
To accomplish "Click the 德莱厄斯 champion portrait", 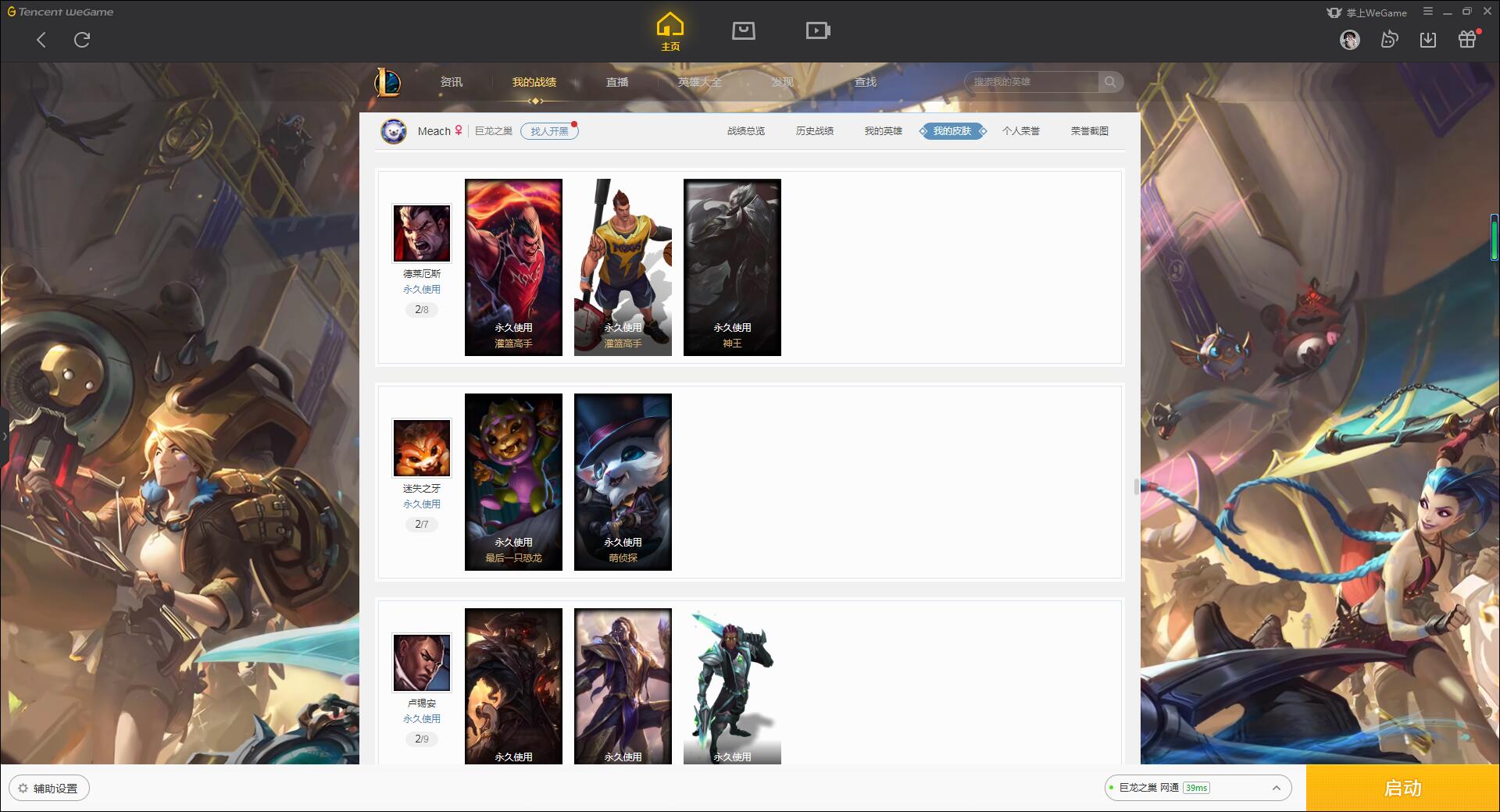I will click(422, 233).
